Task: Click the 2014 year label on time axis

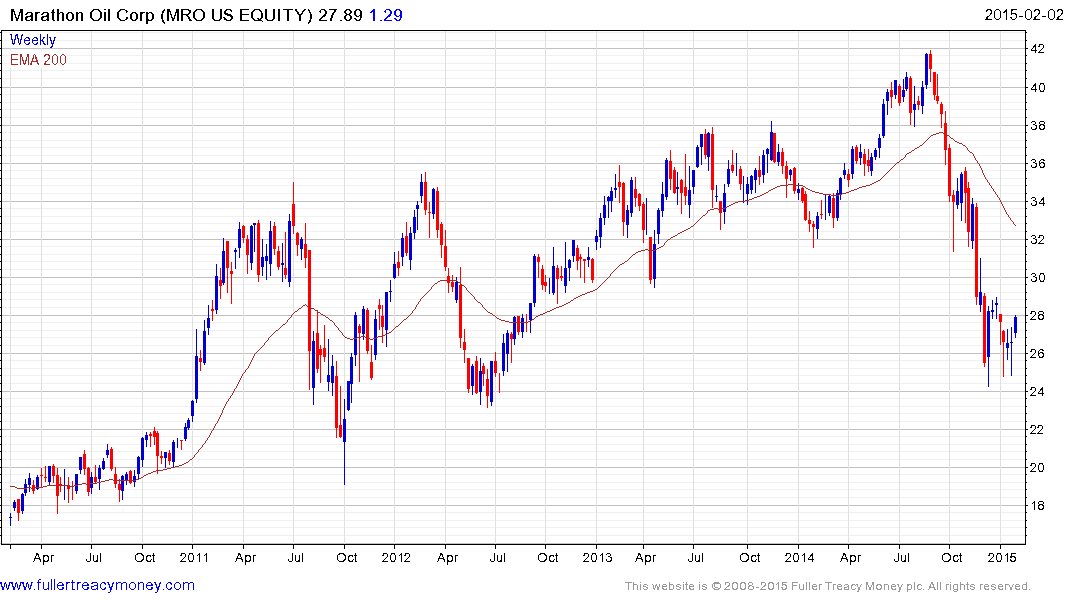Action: tap(799, 557)
